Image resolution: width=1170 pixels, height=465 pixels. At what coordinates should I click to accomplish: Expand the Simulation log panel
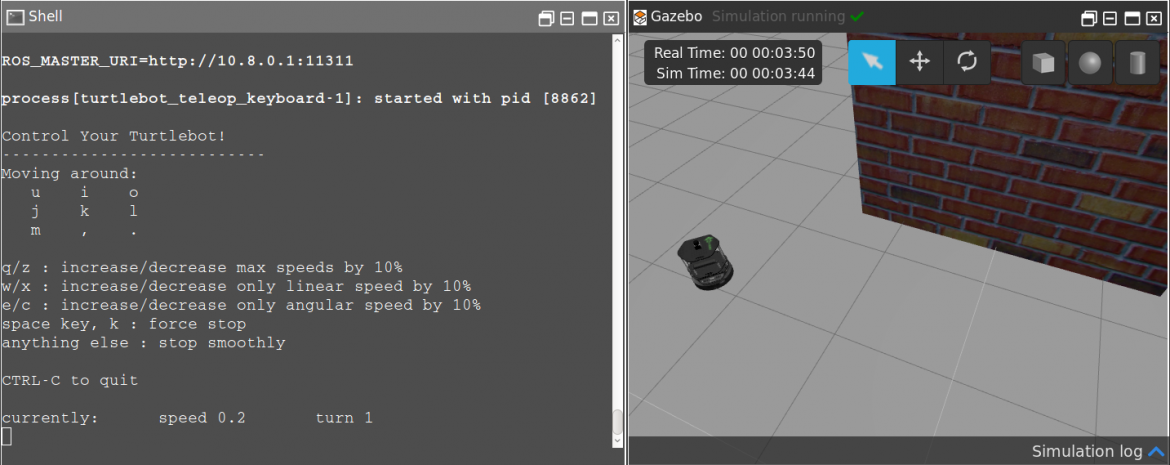click(1156, 452)
